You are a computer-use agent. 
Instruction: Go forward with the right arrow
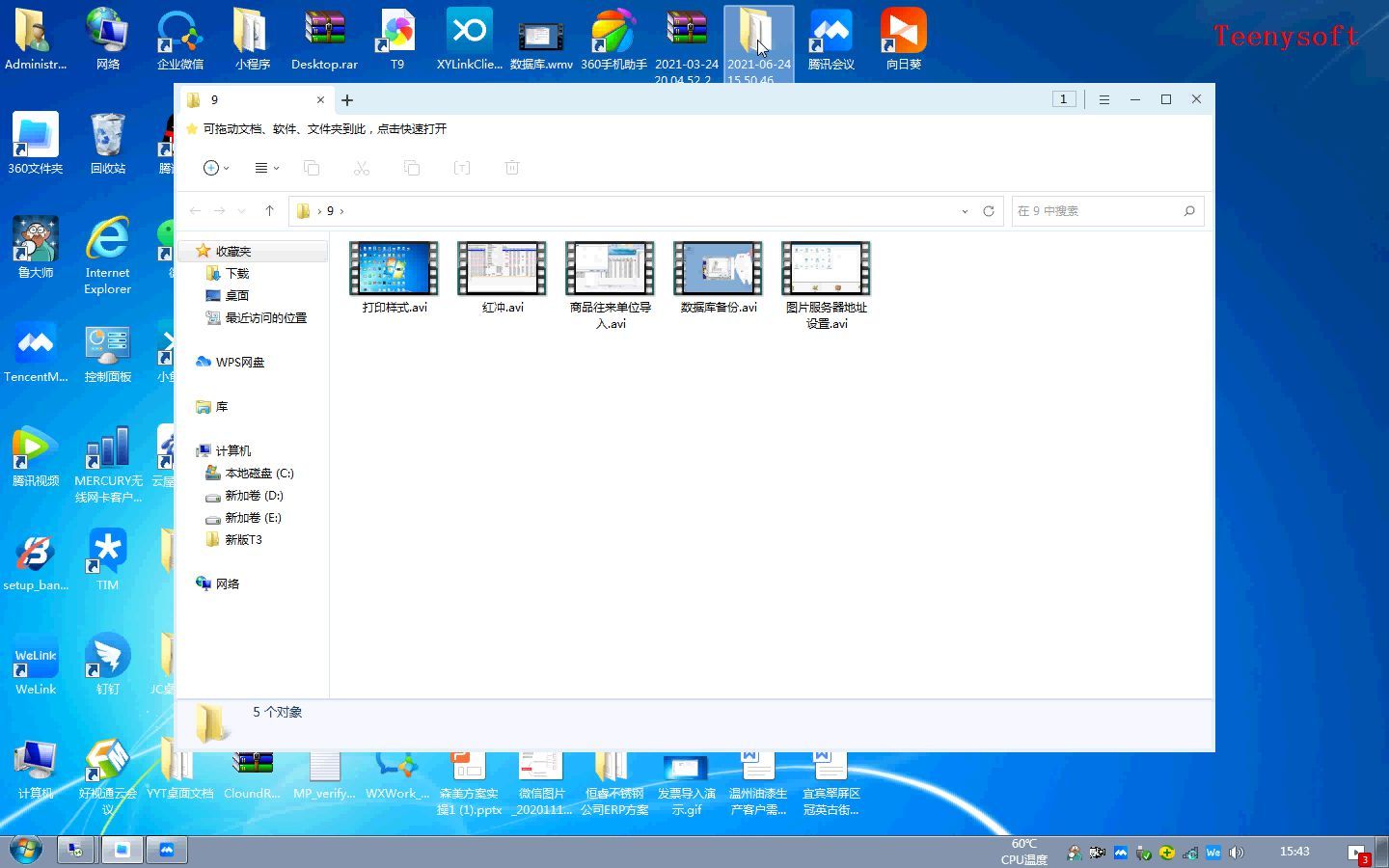point(219,210)
